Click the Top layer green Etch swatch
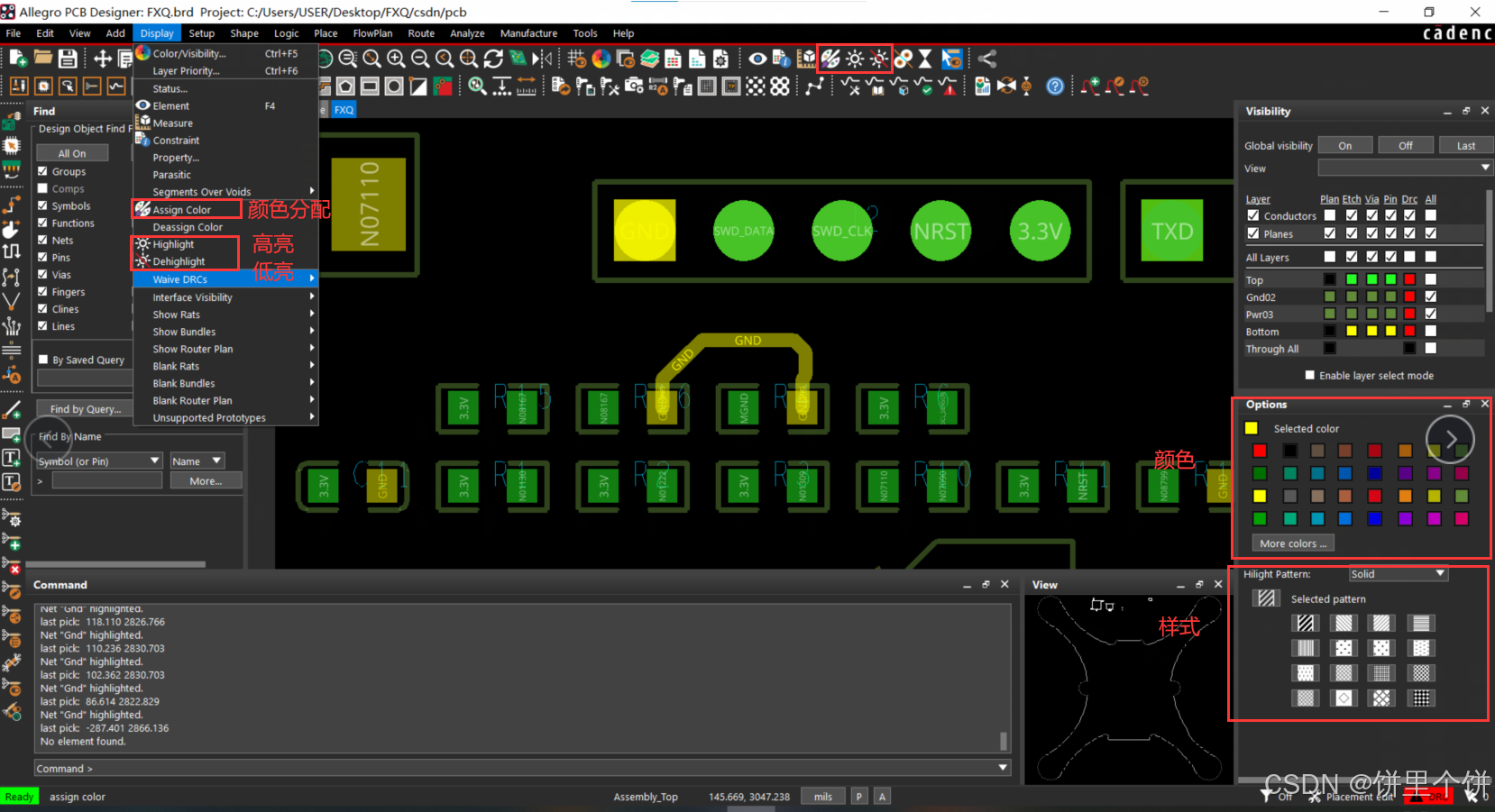Screen dimensions: 1495x812 coord(1351,279)
